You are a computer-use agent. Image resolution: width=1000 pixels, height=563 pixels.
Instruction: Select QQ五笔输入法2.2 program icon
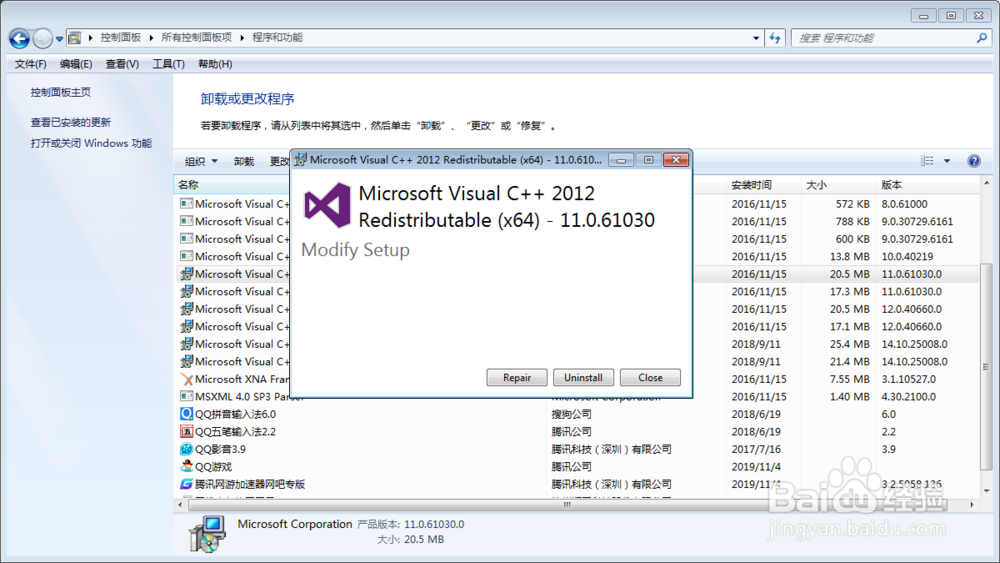click(x=186, y=432)
